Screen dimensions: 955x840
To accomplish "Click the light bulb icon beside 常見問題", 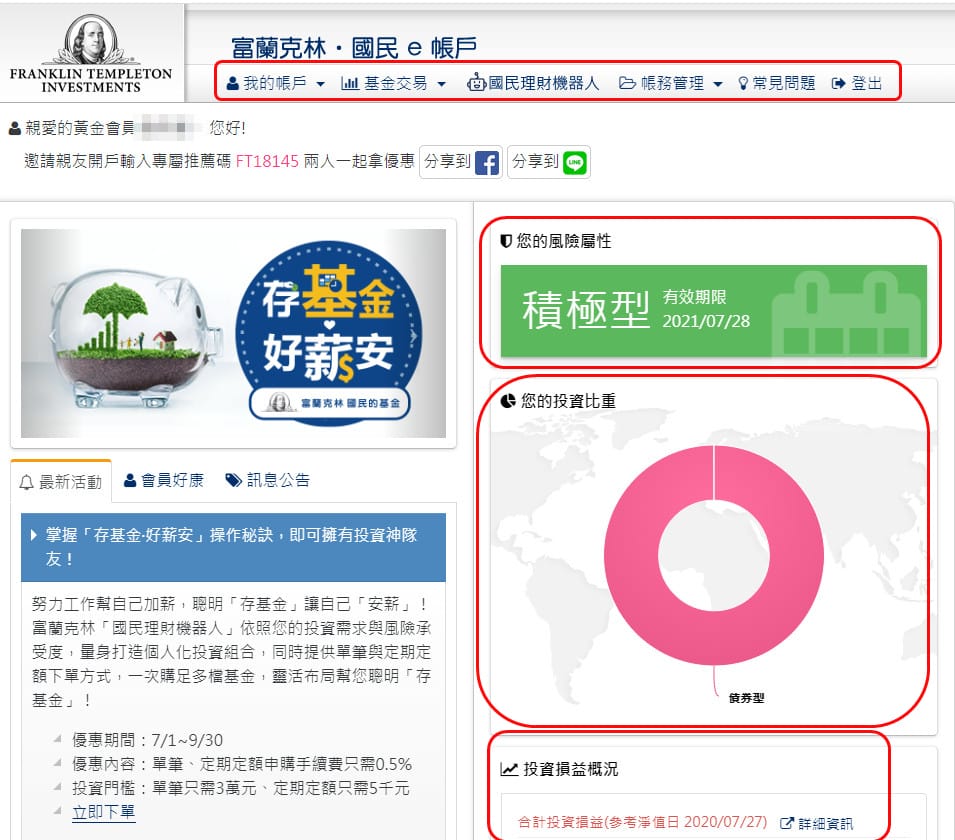I will pos(743,83).
